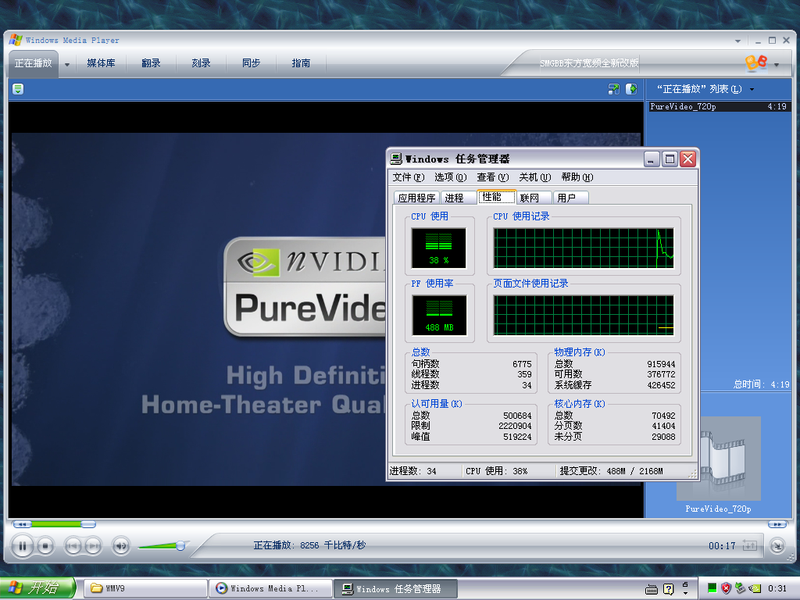800x600 pixels.
Task: Click the 正在播放: 8256 千比特/秒 status text
Action: 310,545
